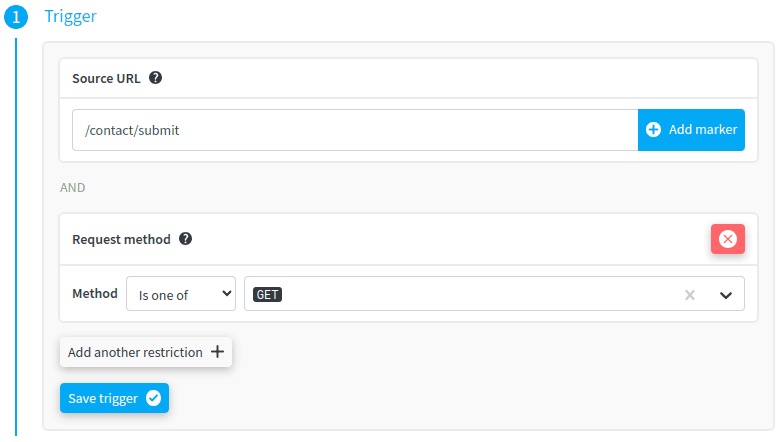Click the step 1 number badge
779x442 pixels.
tap(16, 17)
